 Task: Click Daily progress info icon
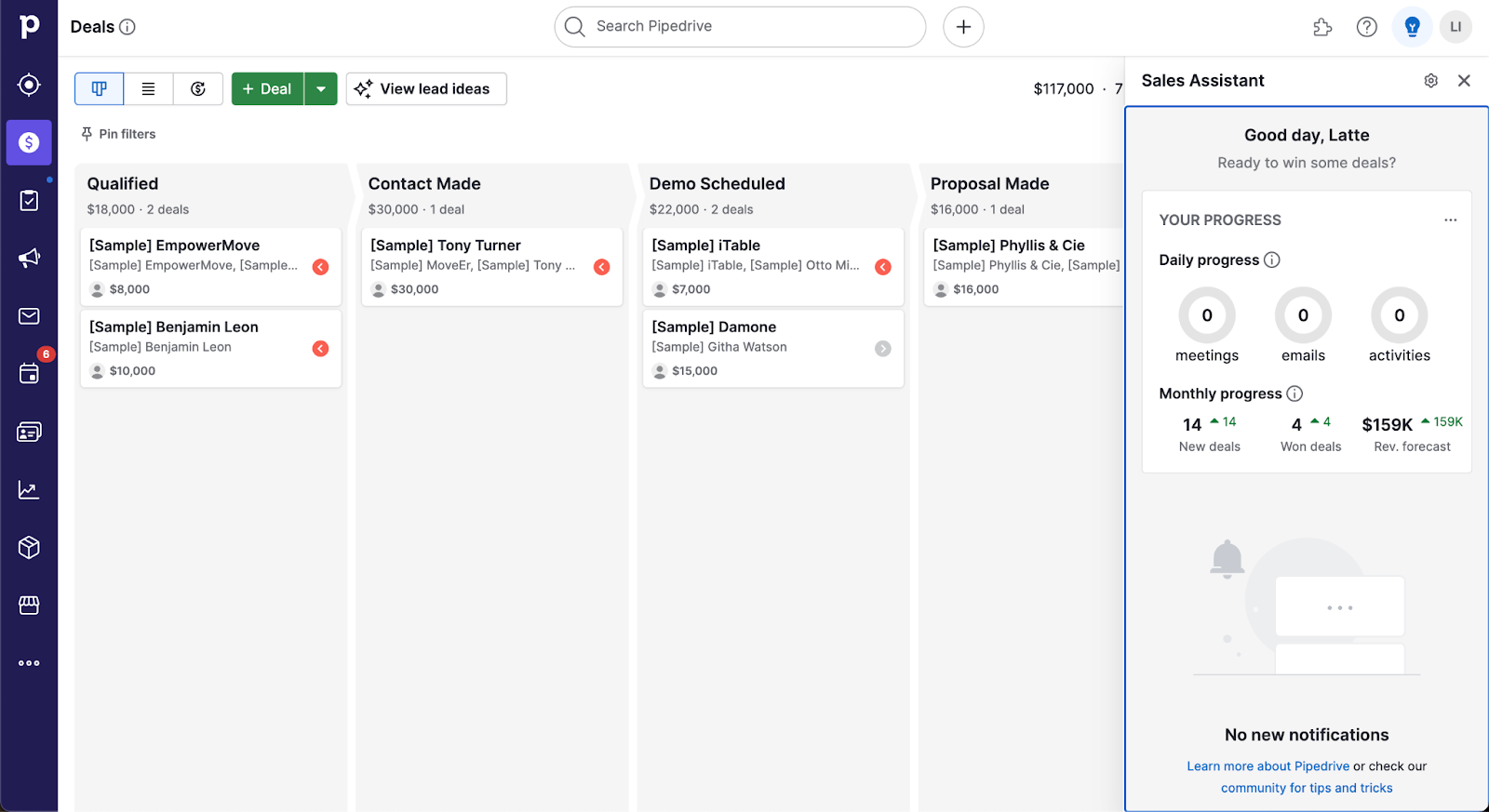1272,260
